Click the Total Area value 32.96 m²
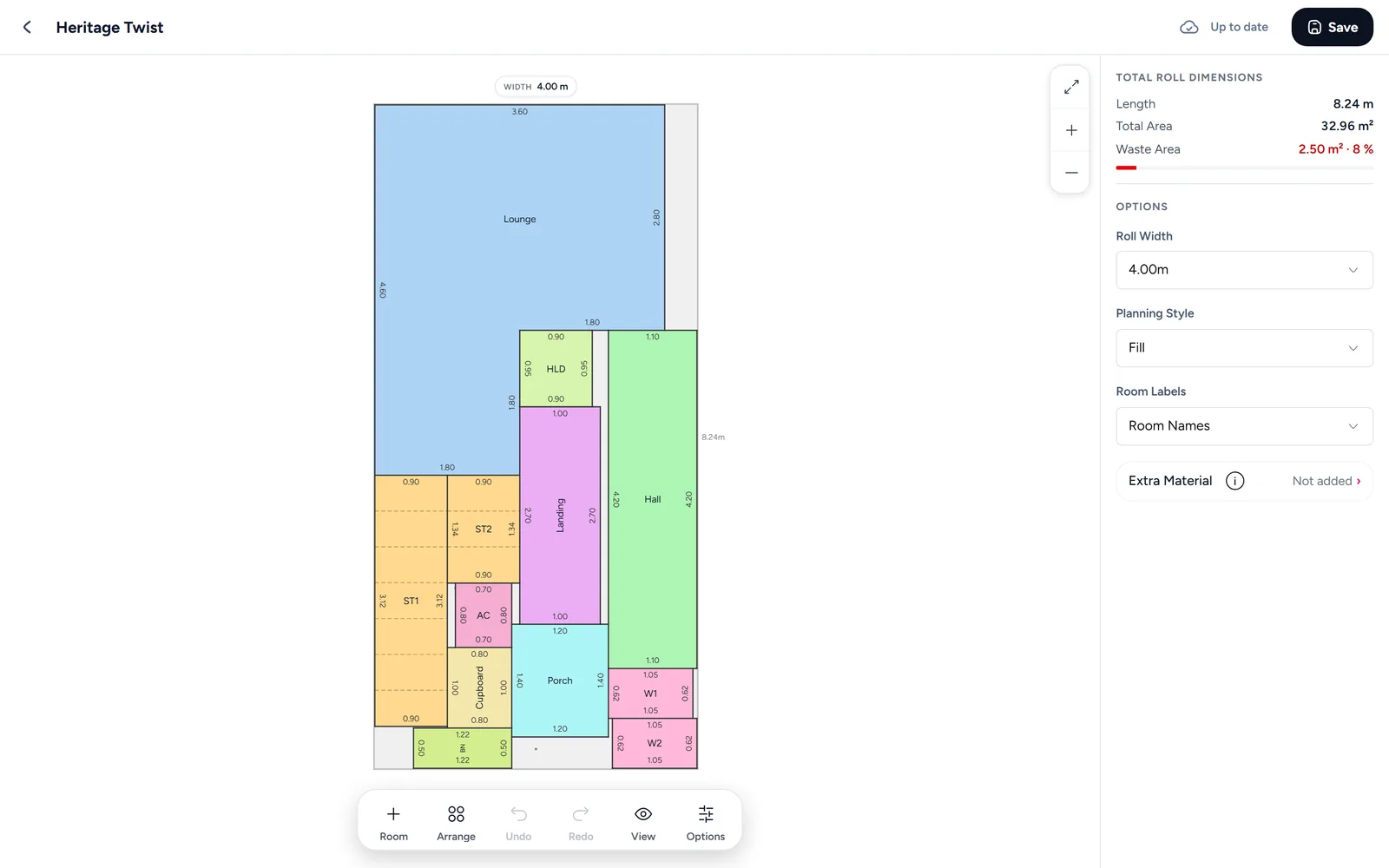Viewport: 1389px width, 868px height. [x=1346, y=126]
